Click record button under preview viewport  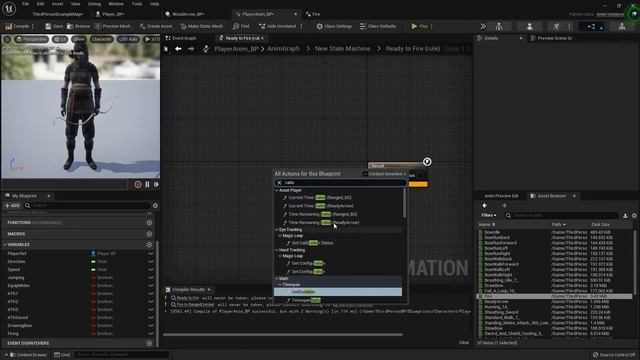(138, 184)
